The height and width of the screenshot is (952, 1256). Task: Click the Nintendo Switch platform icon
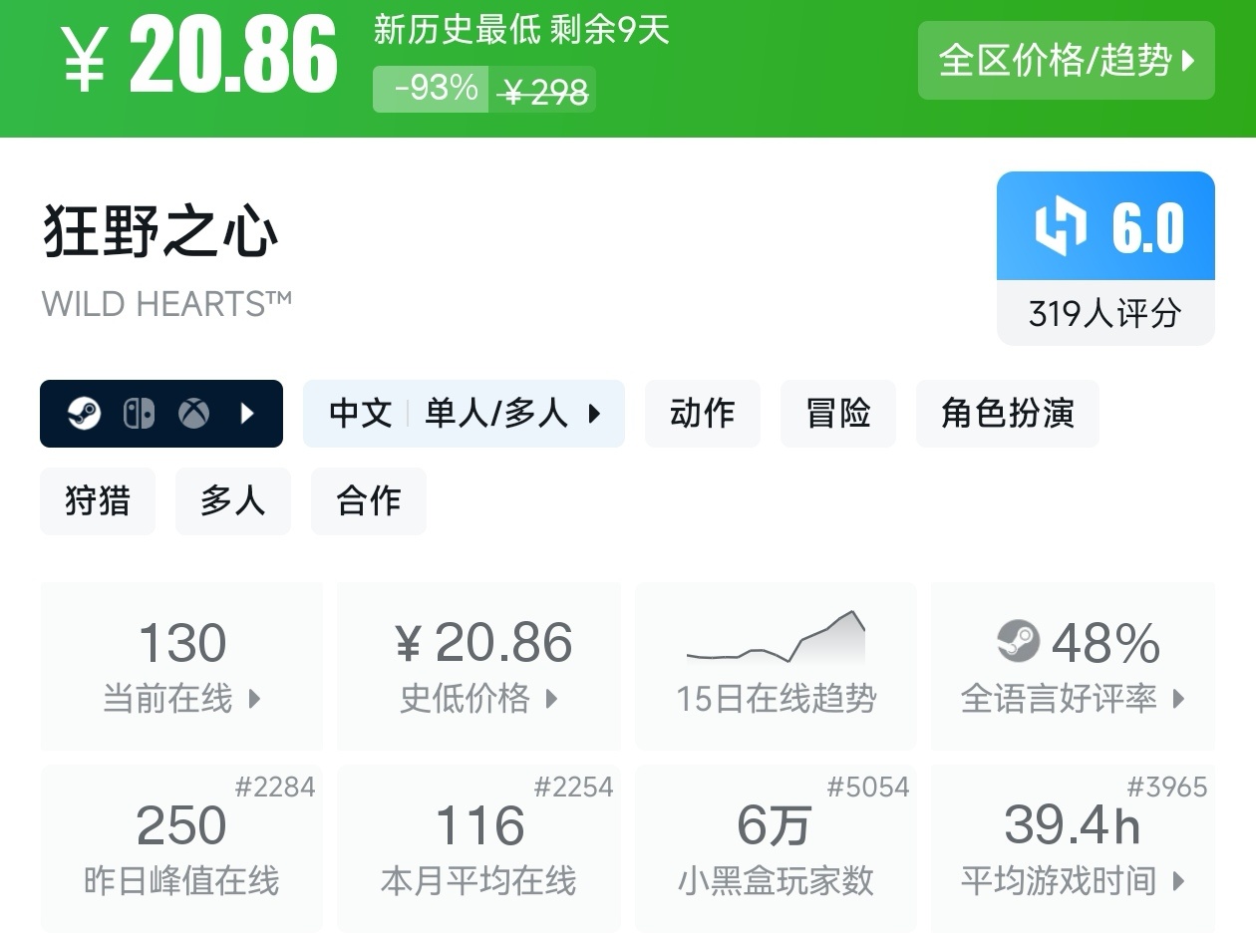[139, 413]
